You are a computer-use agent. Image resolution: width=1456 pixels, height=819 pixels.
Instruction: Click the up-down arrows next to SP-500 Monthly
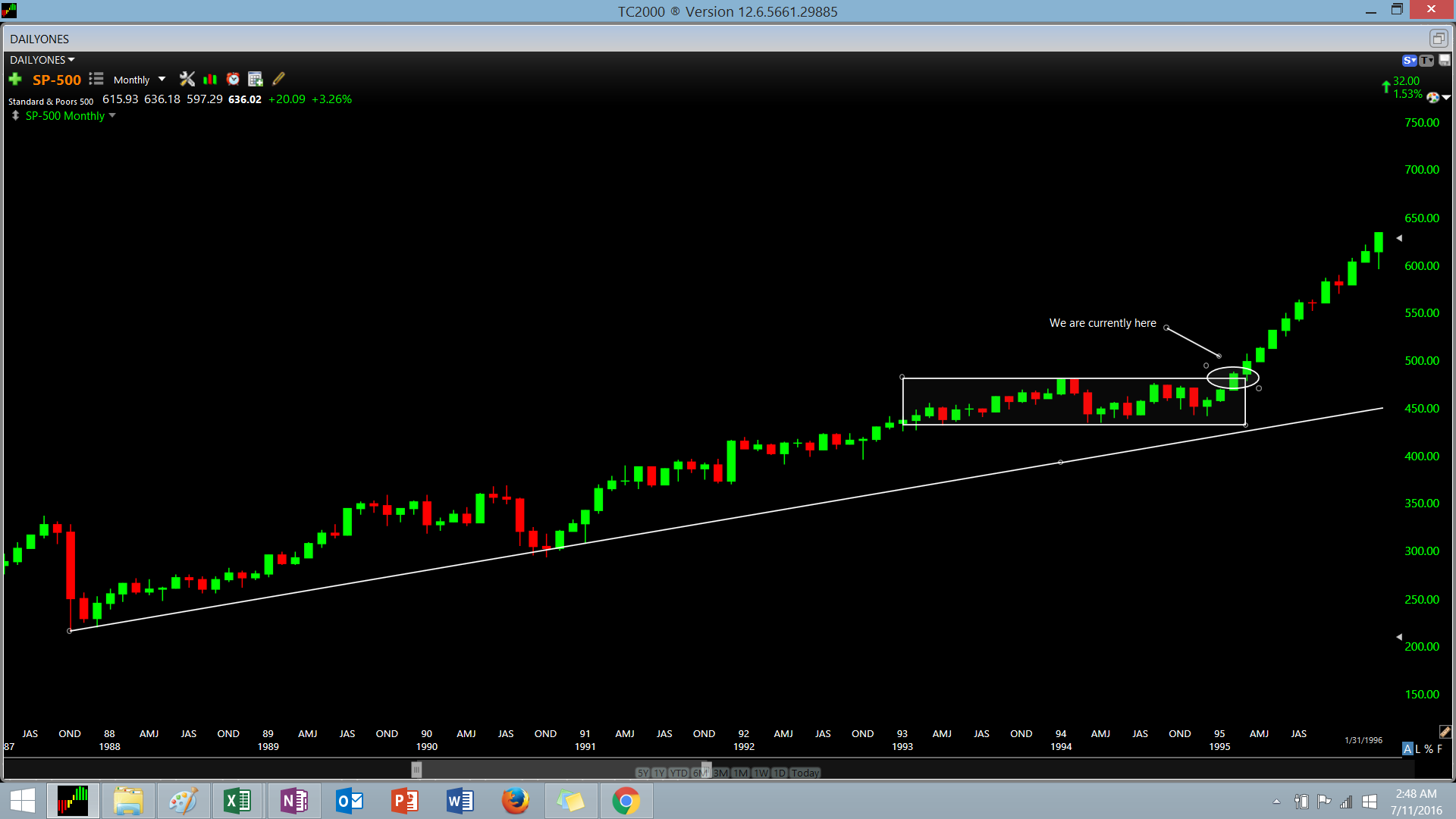[15, 115]
